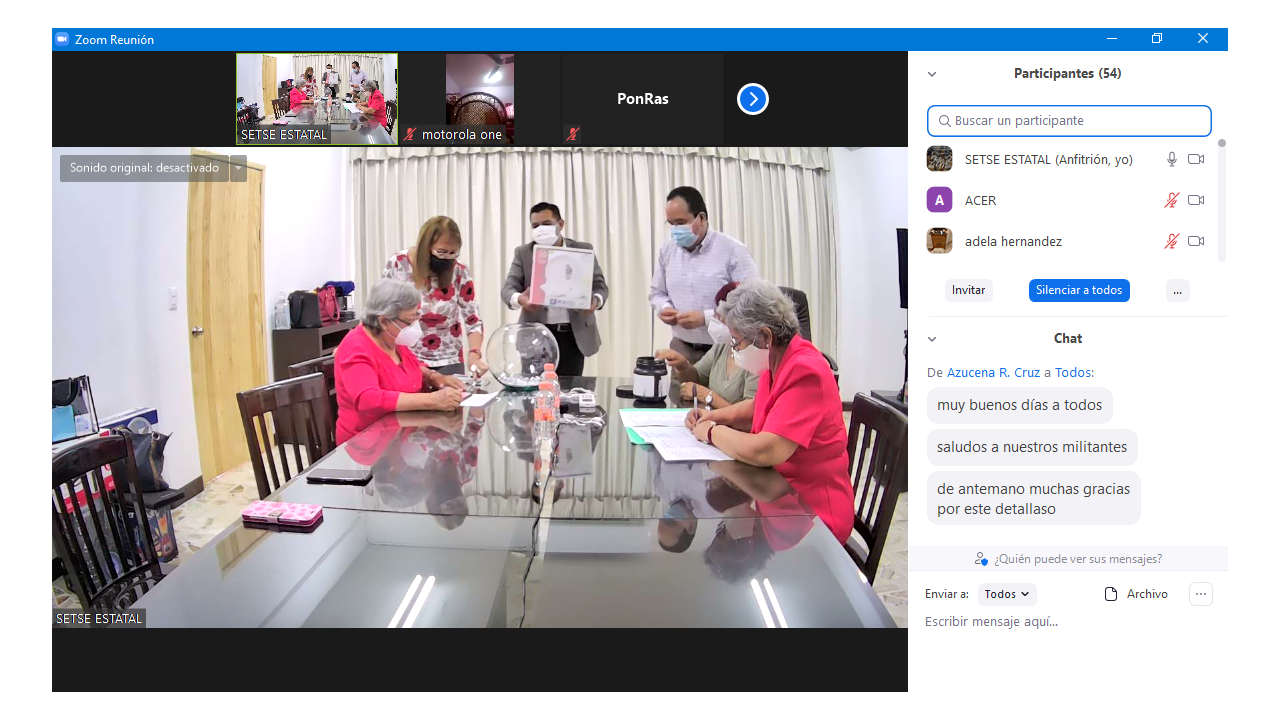Open participants more options (...) button
Screen dimensions: 1280x720
tap(1178, 290)
